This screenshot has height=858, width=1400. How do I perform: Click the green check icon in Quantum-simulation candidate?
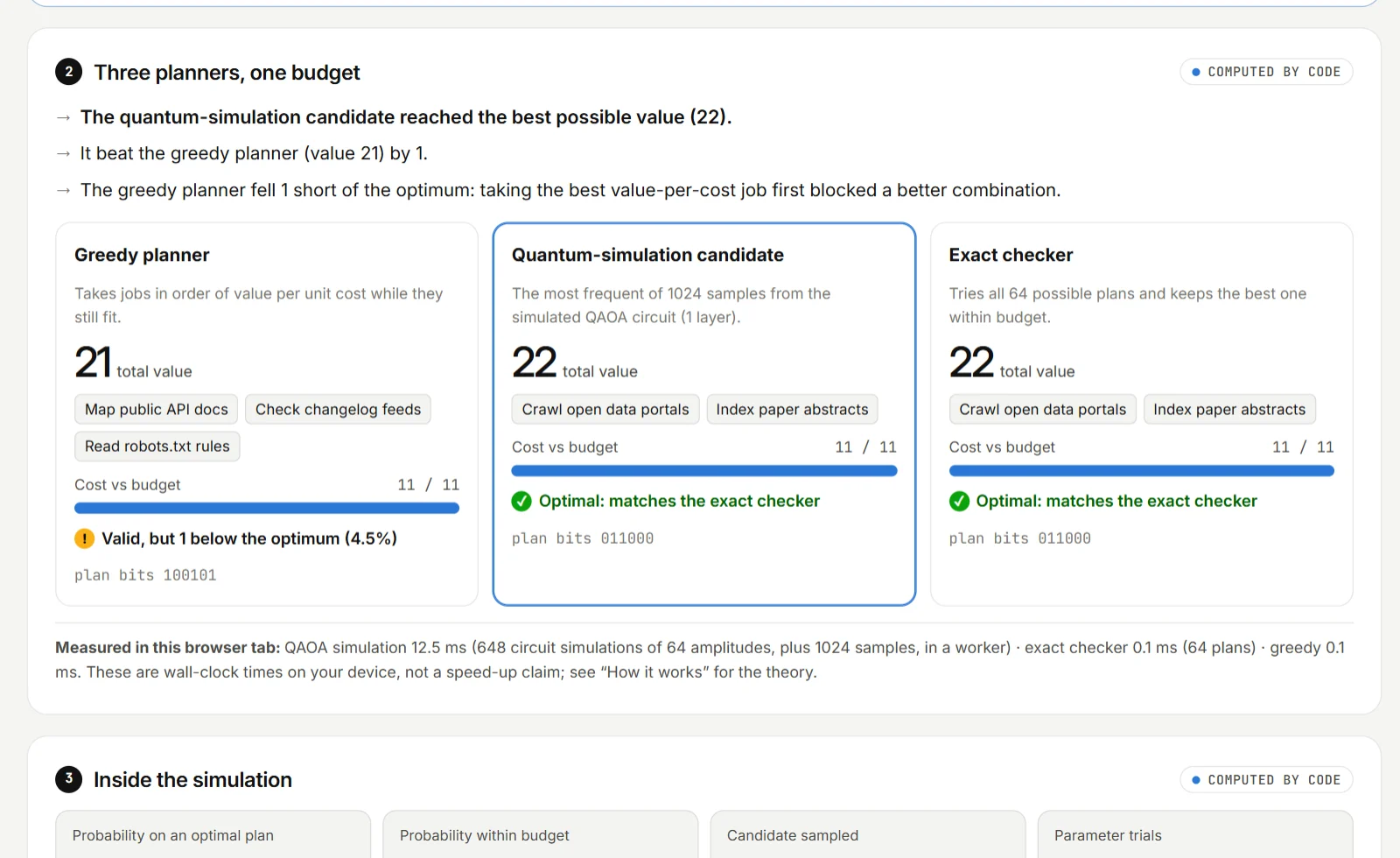(x=521, y=501)
